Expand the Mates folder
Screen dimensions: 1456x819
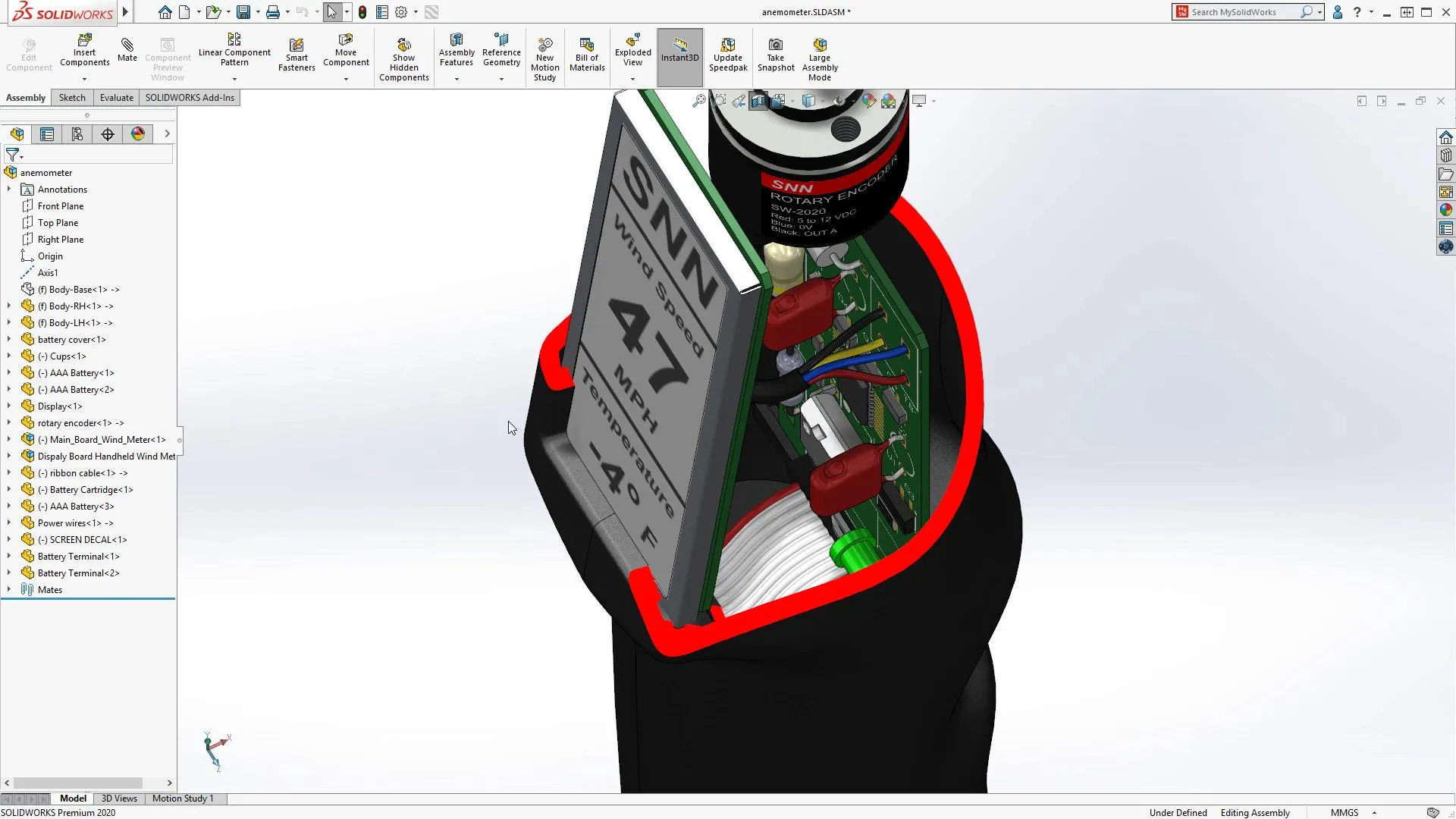pos(9,590)
